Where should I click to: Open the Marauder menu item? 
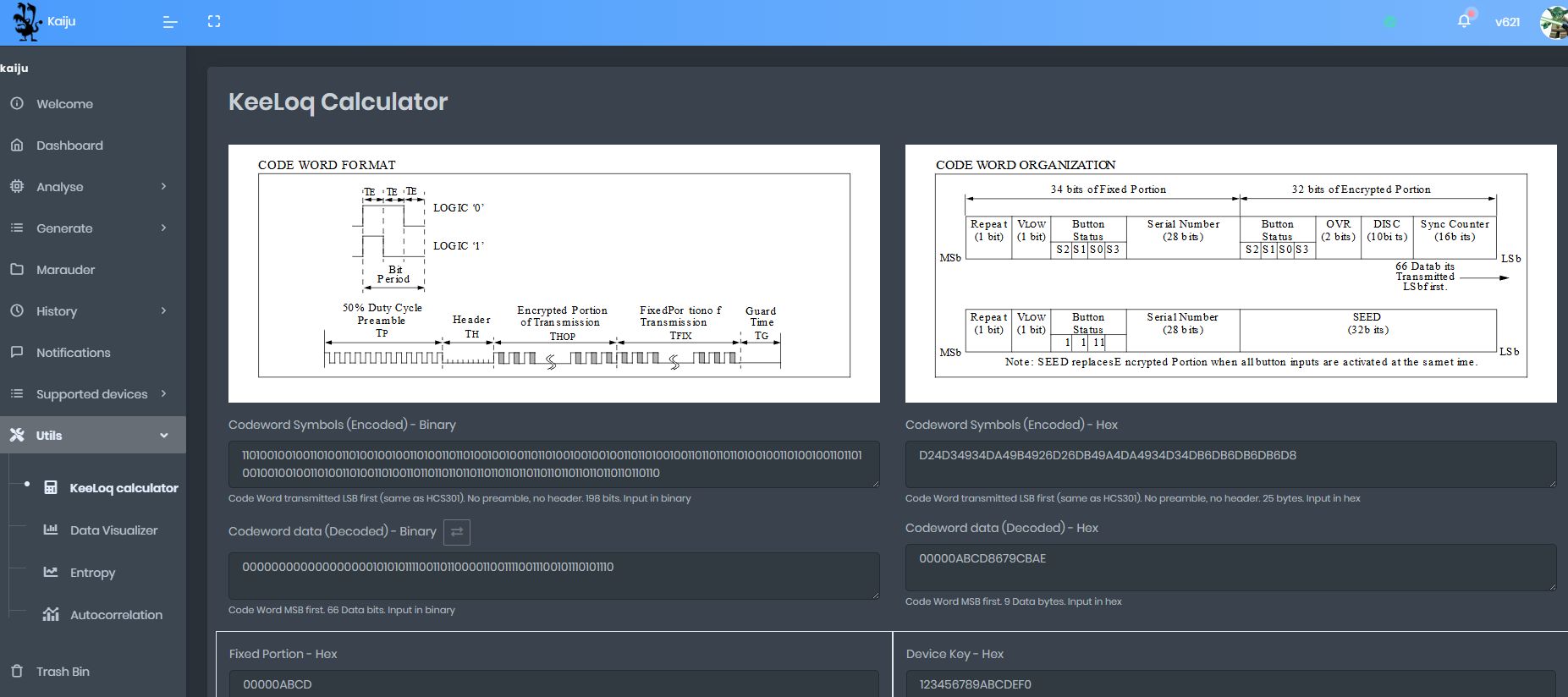[65, 270]
